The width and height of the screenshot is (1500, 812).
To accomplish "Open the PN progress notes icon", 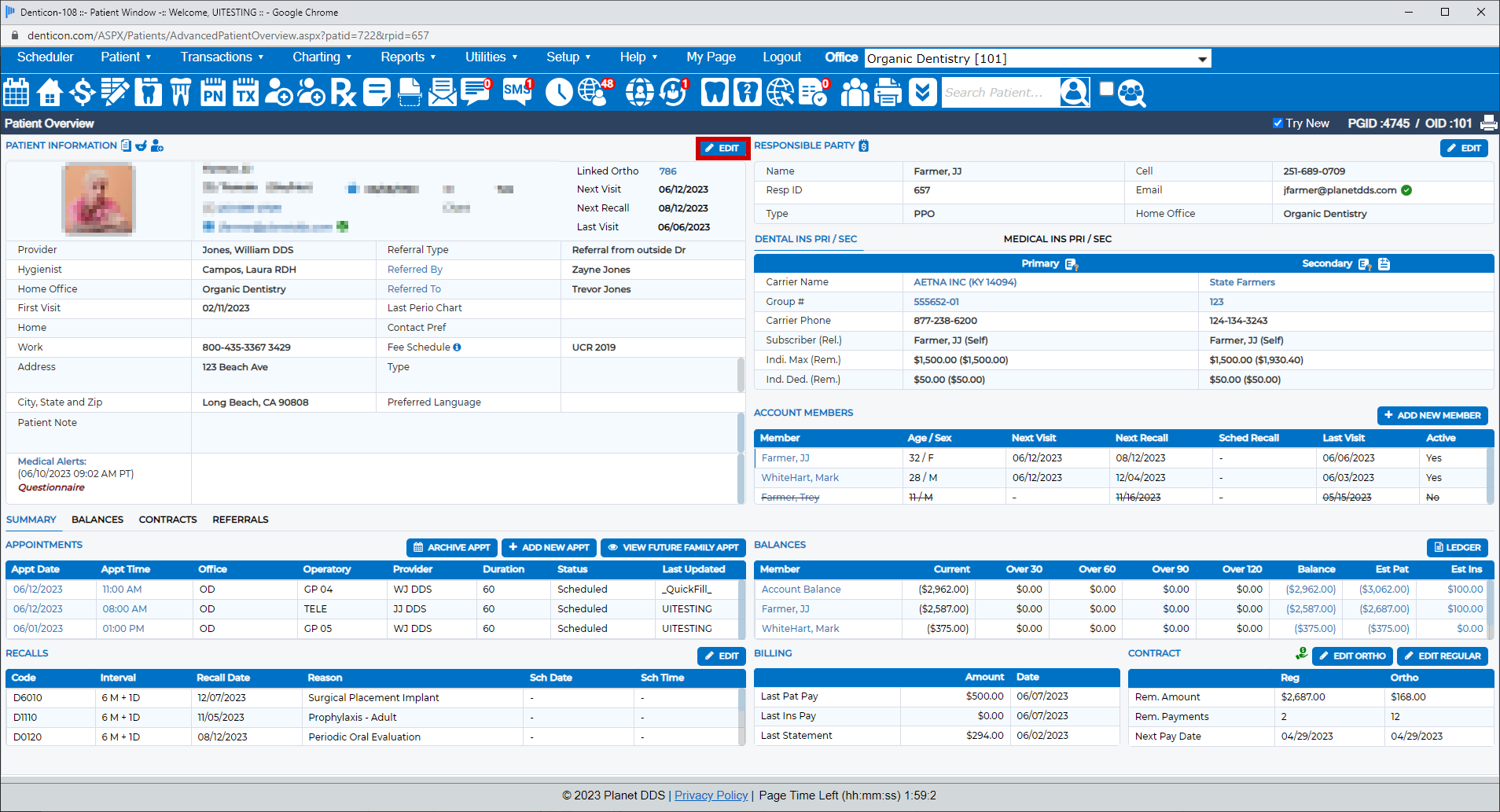I will [x=213, y=92].
